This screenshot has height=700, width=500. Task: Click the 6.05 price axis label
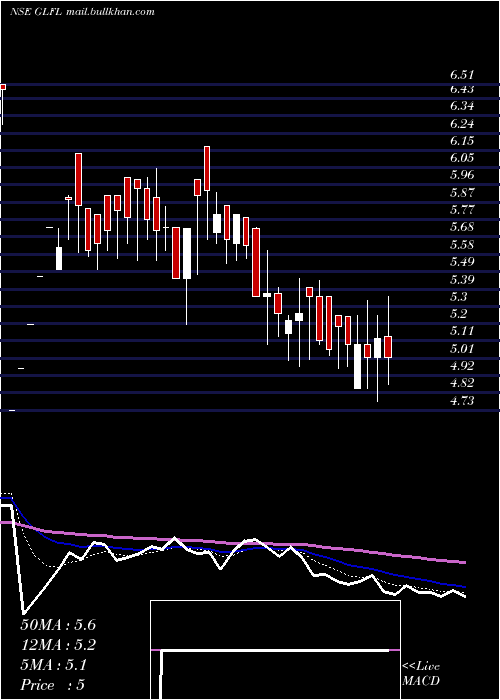coord(462,158)
